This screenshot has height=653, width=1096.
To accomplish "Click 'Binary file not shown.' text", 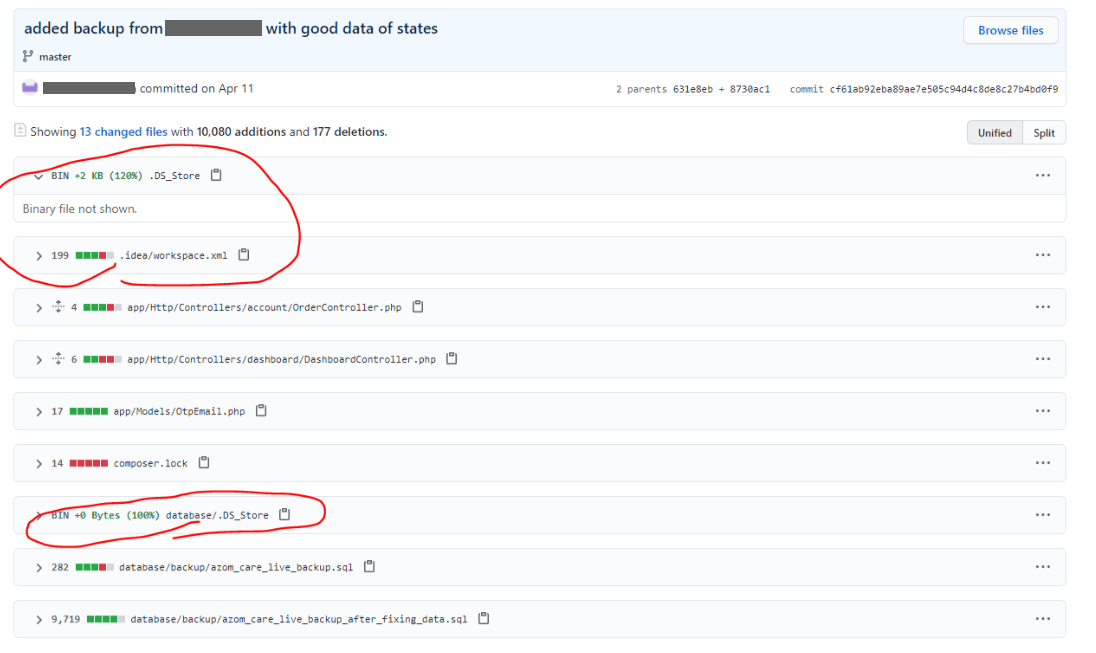I will point(80,208).
